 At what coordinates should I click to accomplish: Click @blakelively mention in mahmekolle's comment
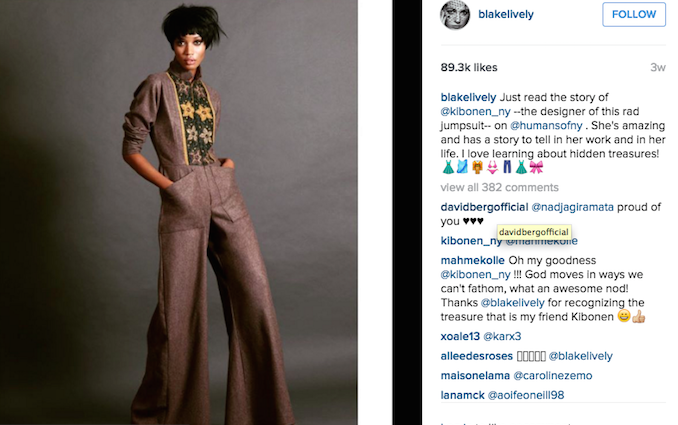[512, 303]
